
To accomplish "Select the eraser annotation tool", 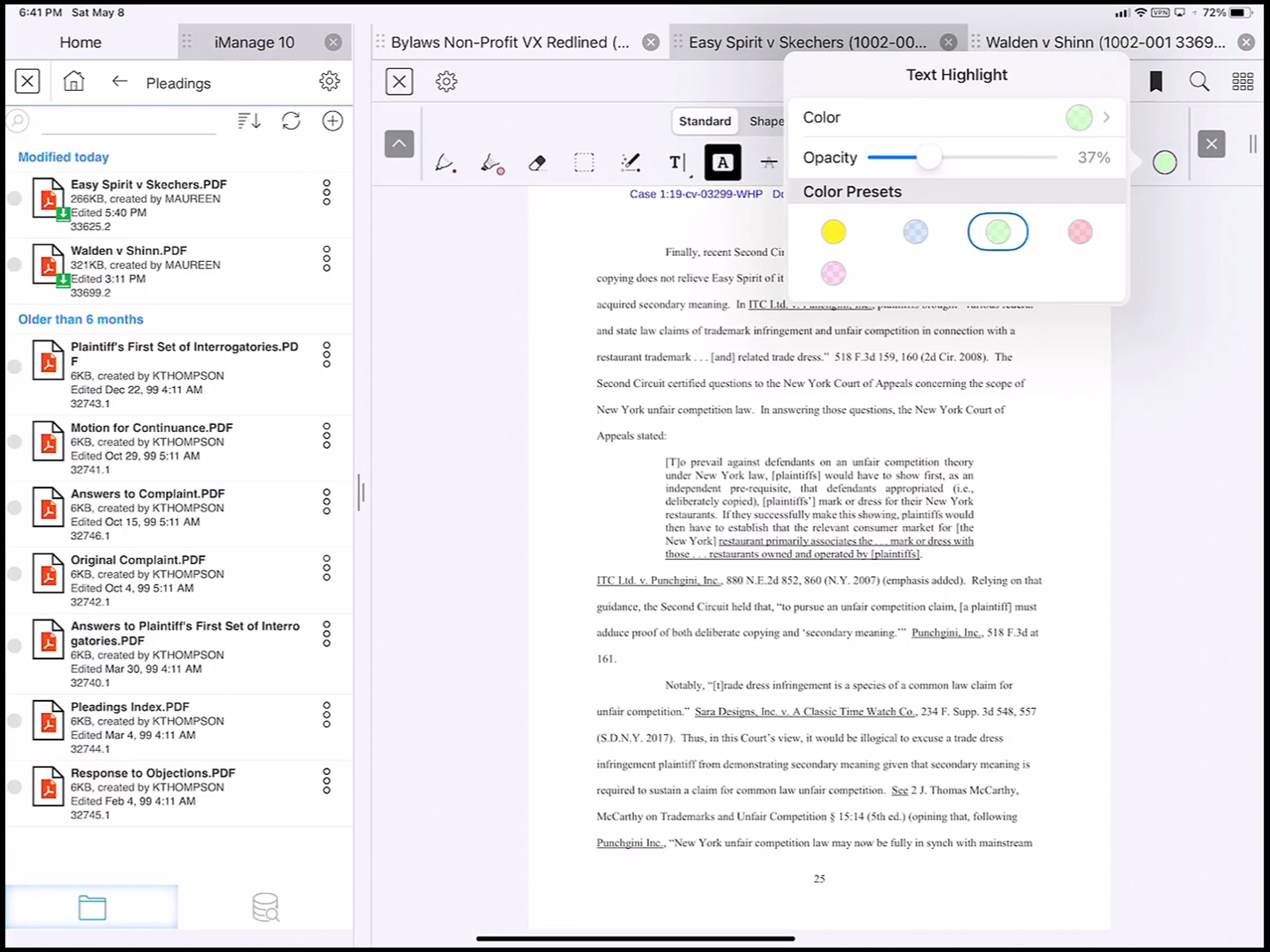I will point(538,163).
